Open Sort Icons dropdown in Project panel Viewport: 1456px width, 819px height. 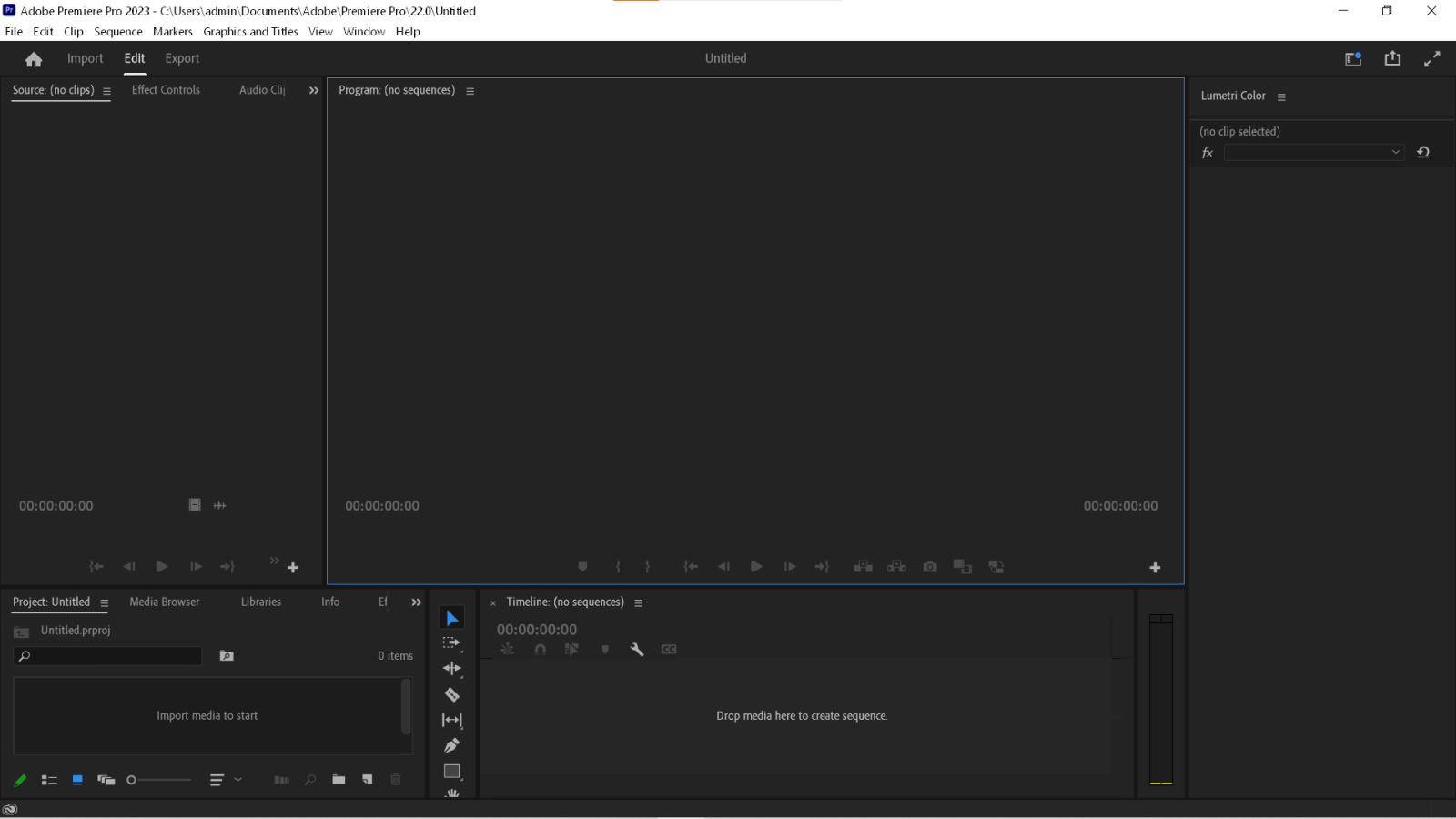click(227, 780)
